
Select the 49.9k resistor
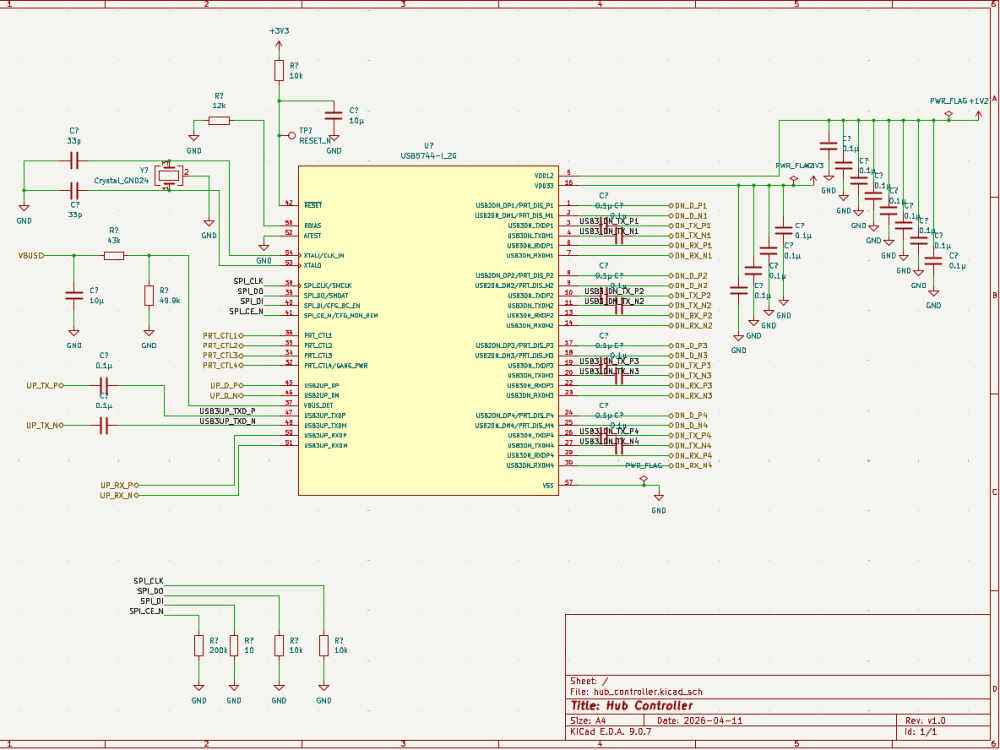(149, 295)
